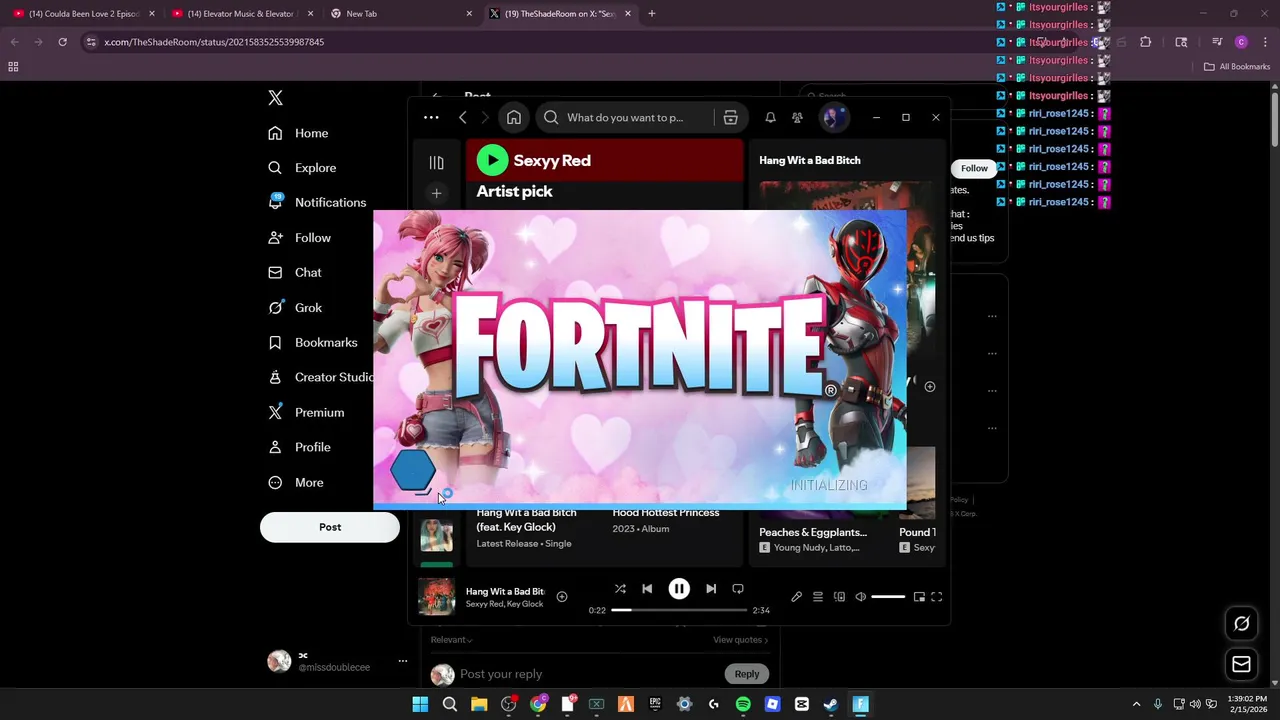
Task: Click the now playing album art thumbnail
Action: coord(436,597)
